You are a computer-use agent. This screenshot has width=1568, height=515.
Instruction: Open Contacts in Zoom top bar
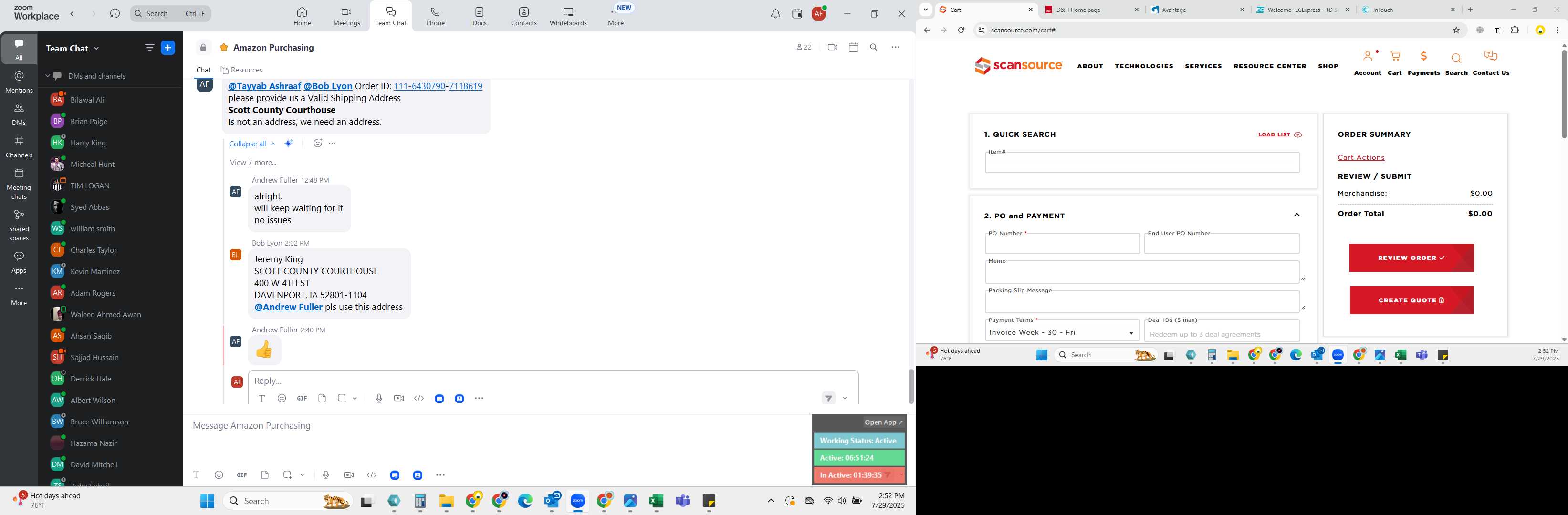[523, 16]
